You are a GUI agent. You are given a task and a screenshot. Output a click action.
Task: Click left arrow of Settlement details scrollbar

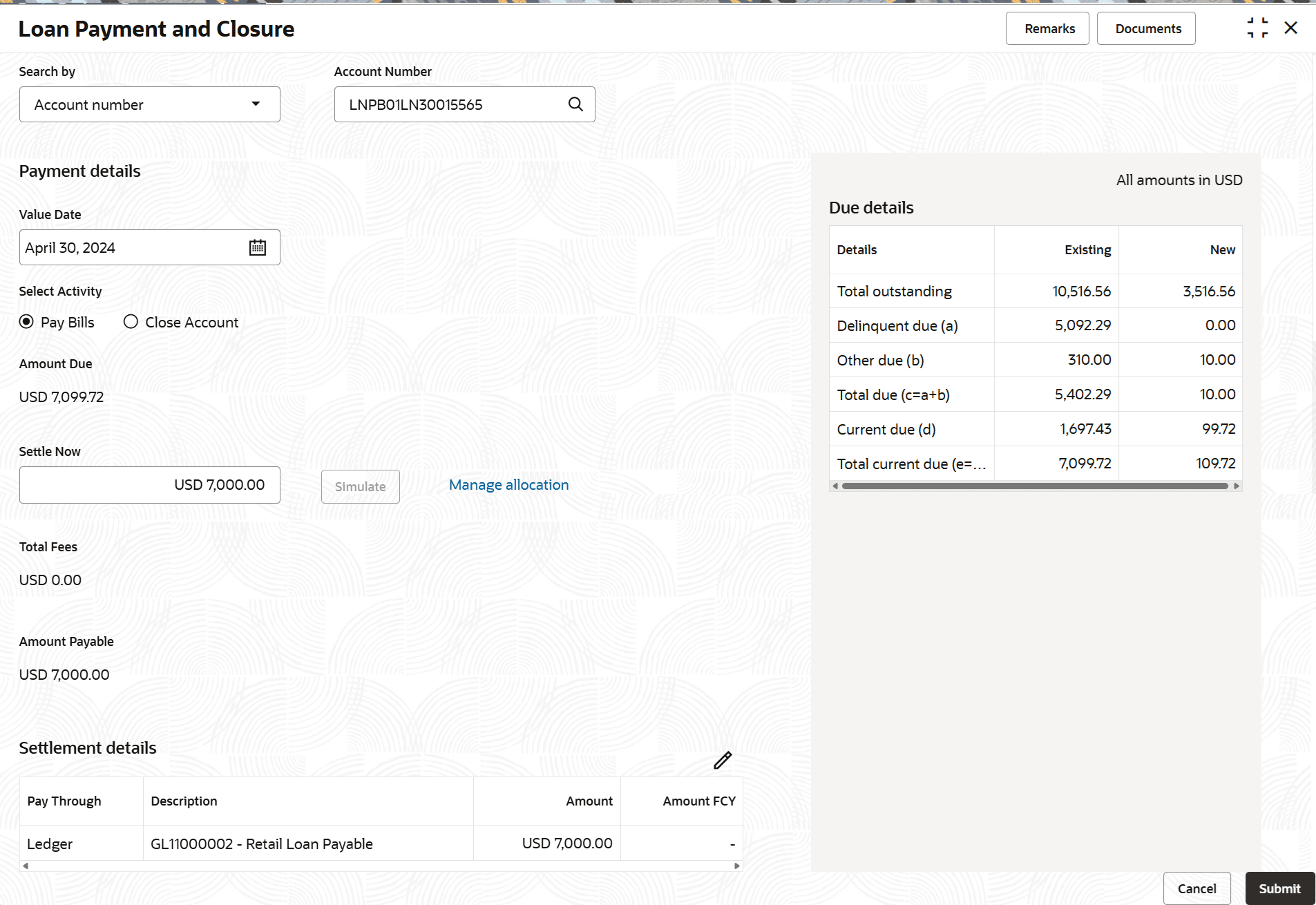pos(26,866)
